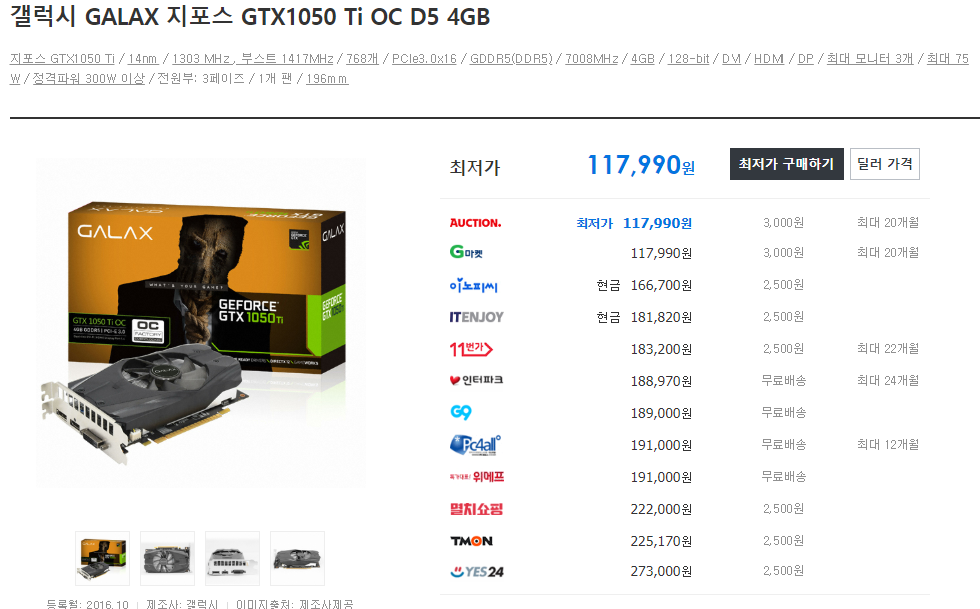Open the Auction seller logo
980x609 pixels.
[x=475, y=223]
